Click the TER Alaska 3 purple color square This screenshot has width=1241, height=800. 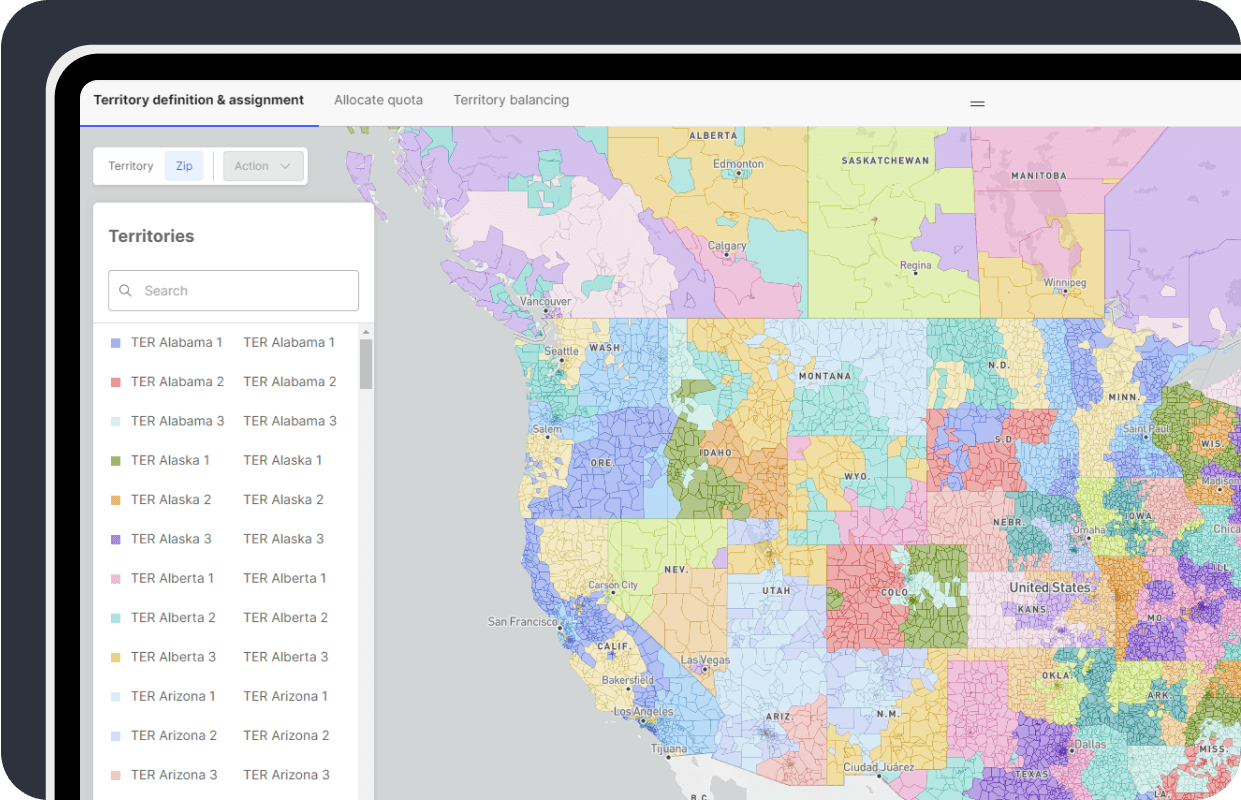113,538
